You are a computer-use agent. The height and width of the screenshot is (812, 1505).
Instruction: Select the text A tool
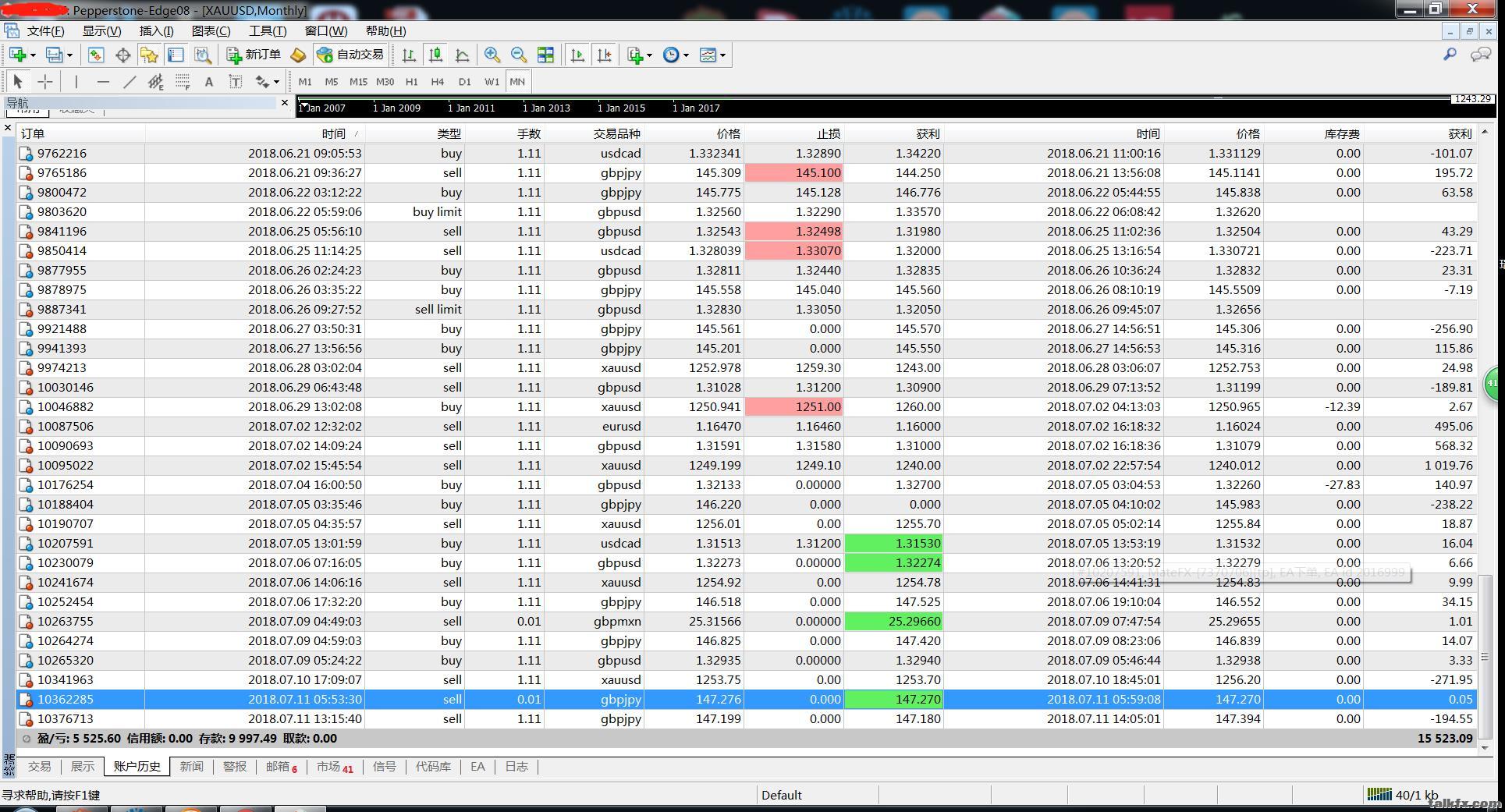[209, 81]
